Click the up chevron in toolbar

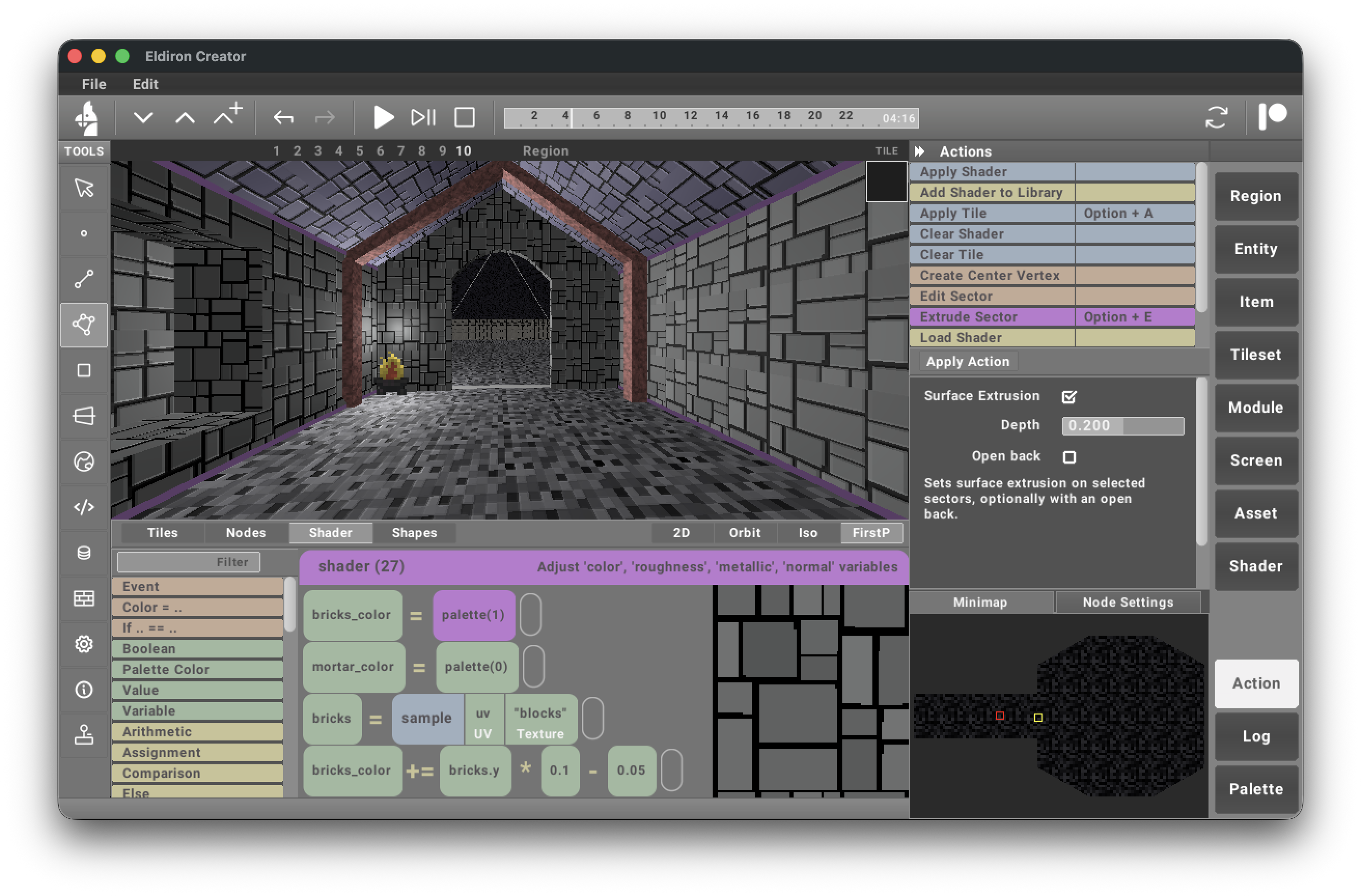pyautogui.click(x=185, y=118)
